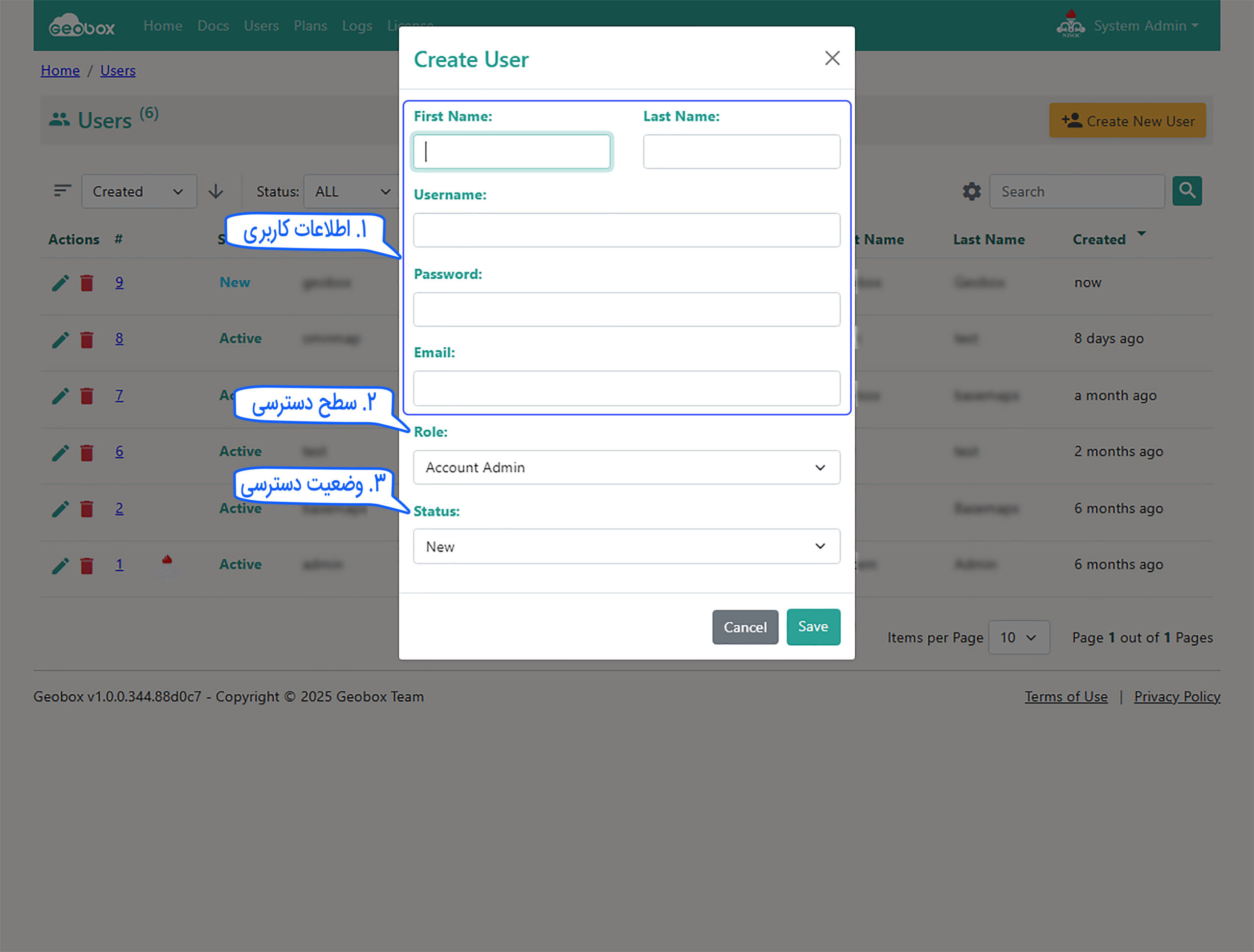The height and width of the screenshot is (952, 1254).
Task: Click the edit pencil icon for user 1
Action: [x=60, y=565]
